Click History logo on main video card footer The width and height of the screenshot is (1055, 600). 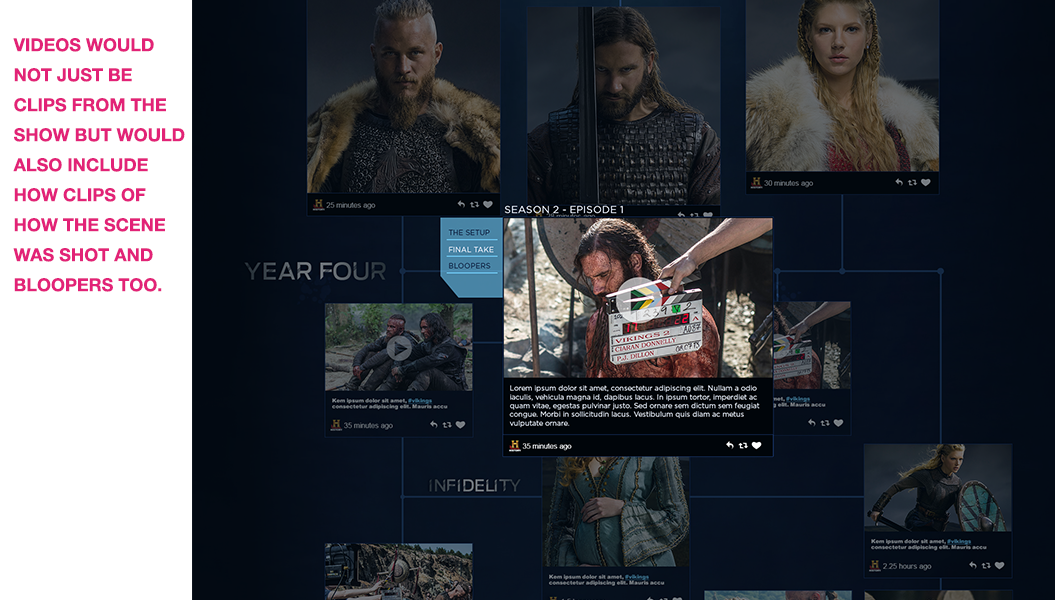[x=515, y=445]
